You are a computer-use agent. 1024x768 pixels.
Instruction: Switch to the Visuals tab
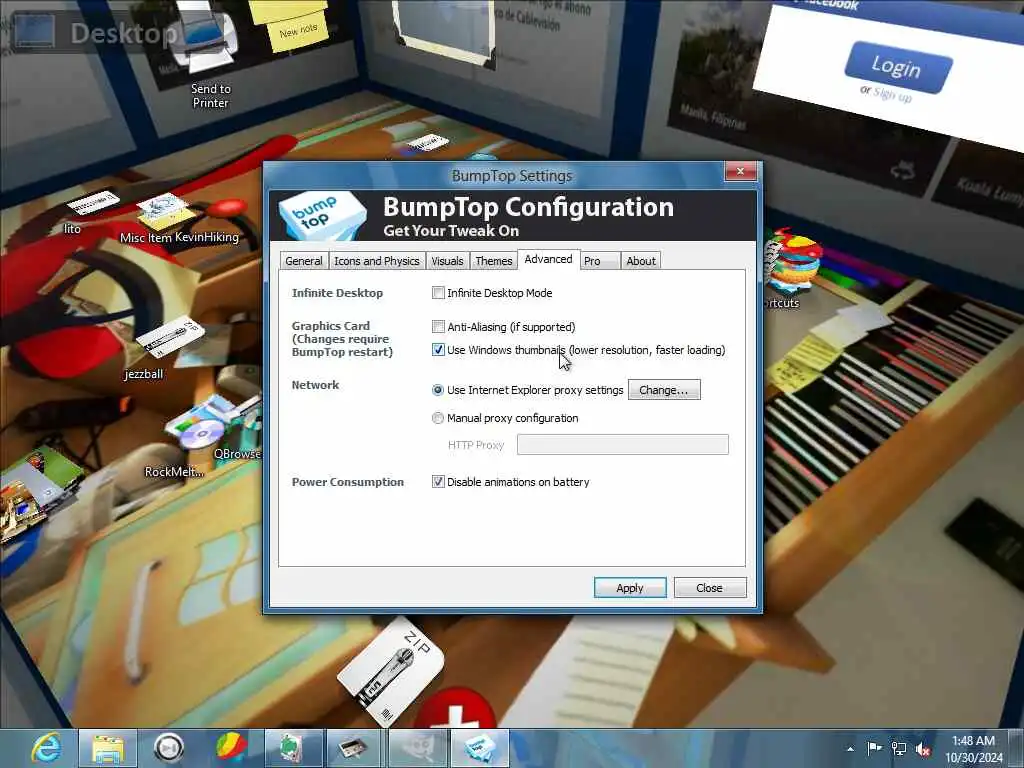point(447,261)
